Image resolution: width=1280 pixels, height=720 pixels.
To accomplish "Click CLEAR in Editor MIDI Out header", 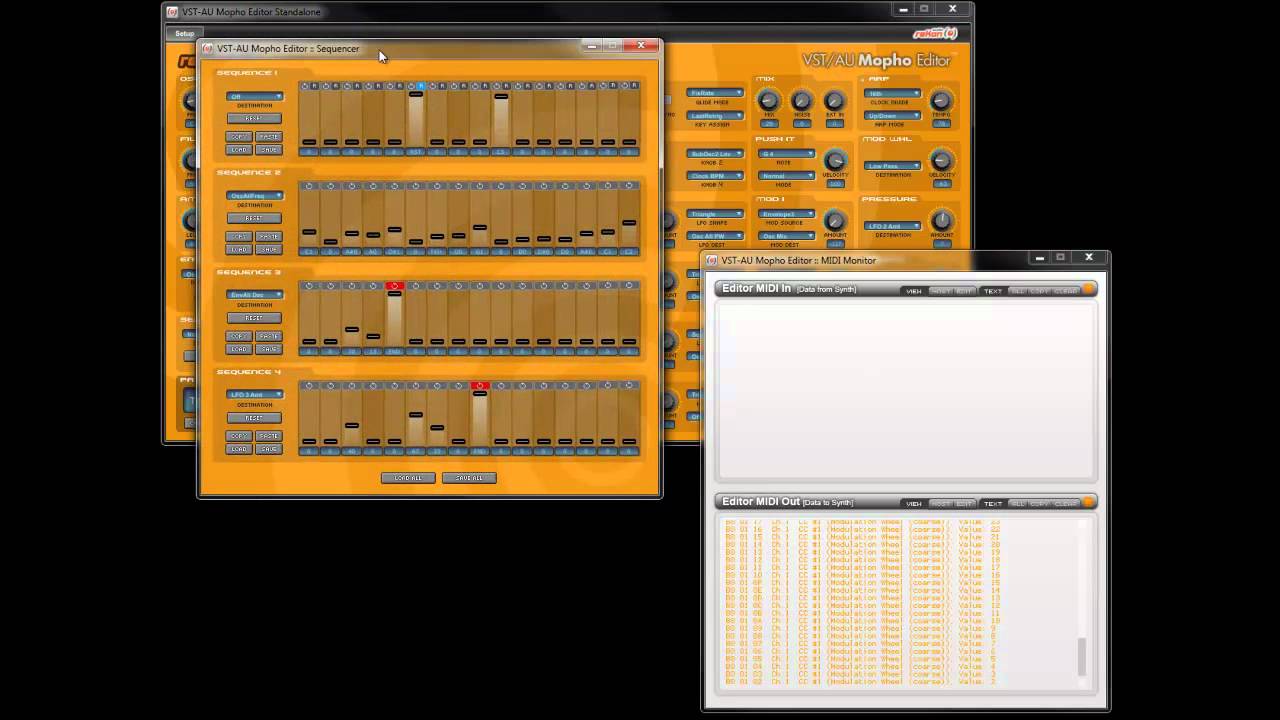I will [1066, 503].
